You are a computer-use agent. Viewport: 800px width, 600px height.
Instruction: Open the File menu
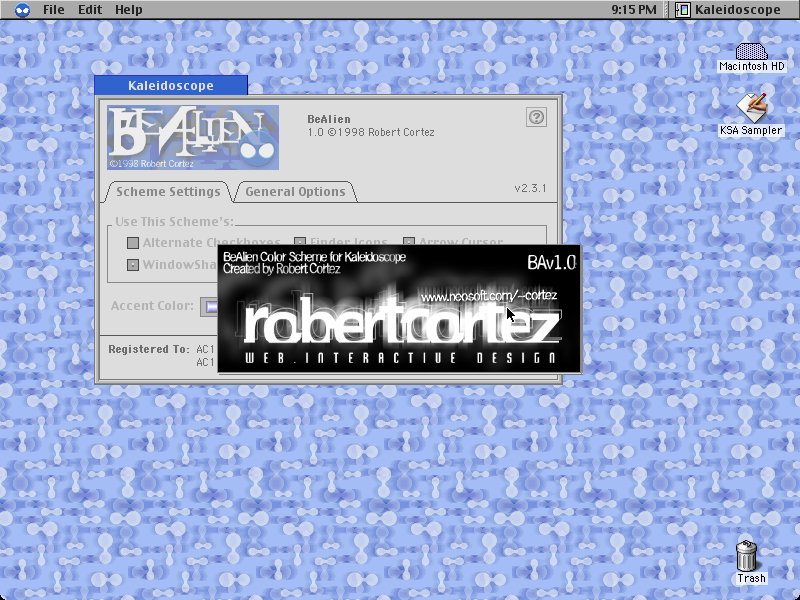[x=54, y=10]
